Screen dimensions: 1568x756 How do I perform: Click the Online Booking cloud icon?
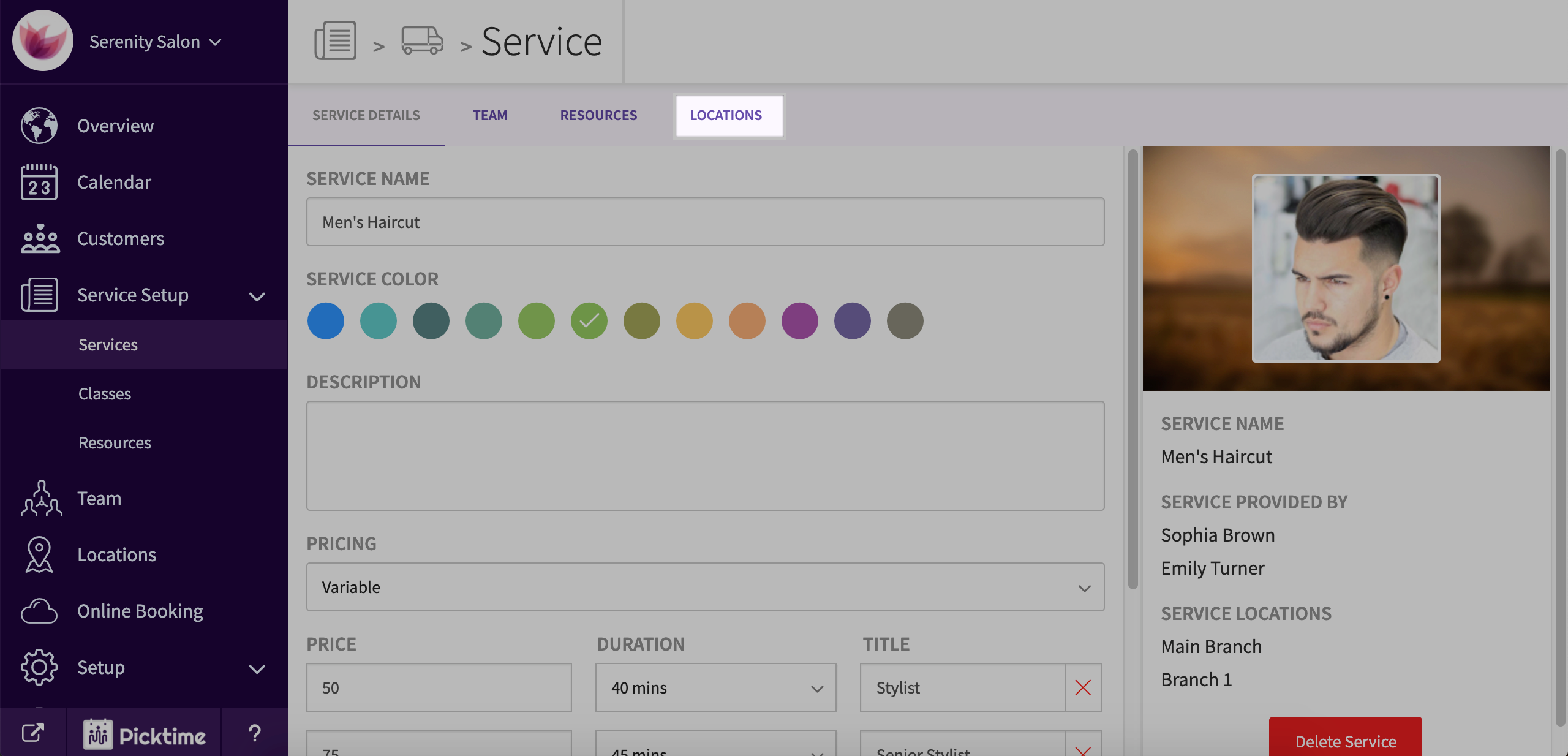point(39,611)
